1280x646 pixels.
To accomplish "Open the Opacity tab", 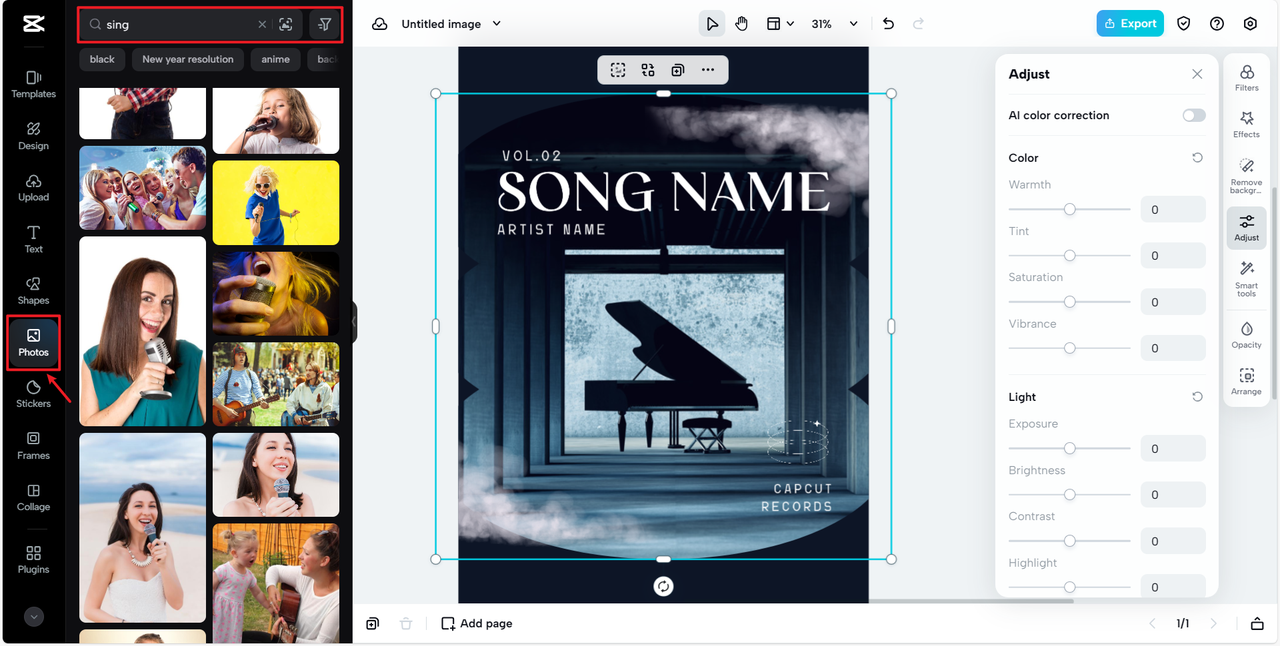I will 1247,335.
